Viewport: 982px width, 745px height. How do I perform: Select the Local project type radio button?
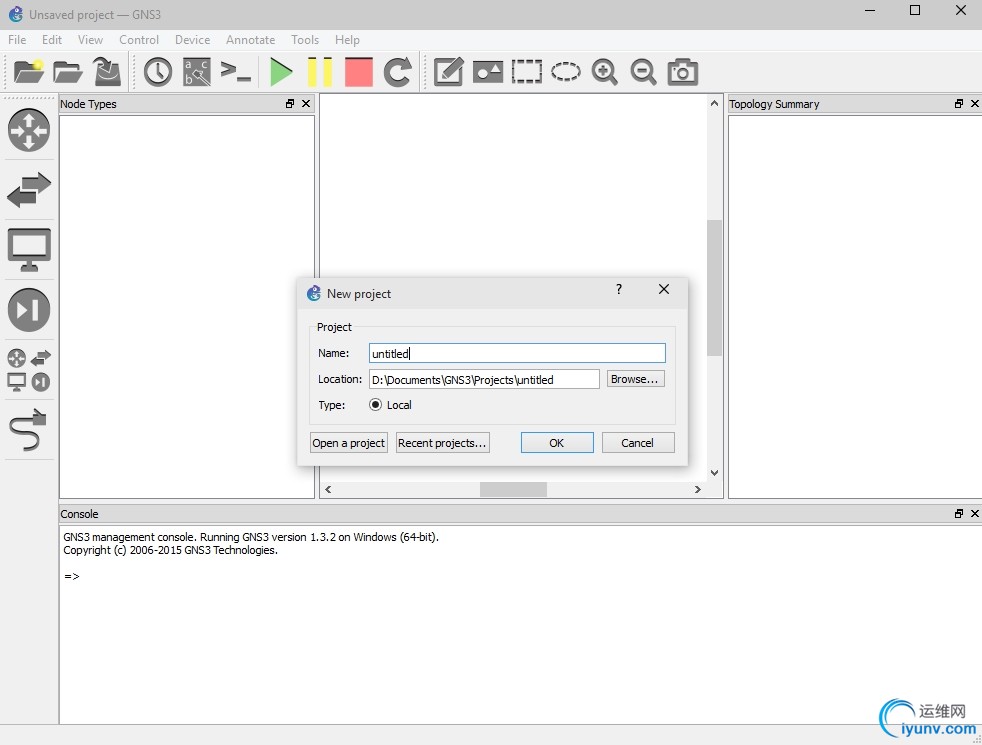point(375,405)
